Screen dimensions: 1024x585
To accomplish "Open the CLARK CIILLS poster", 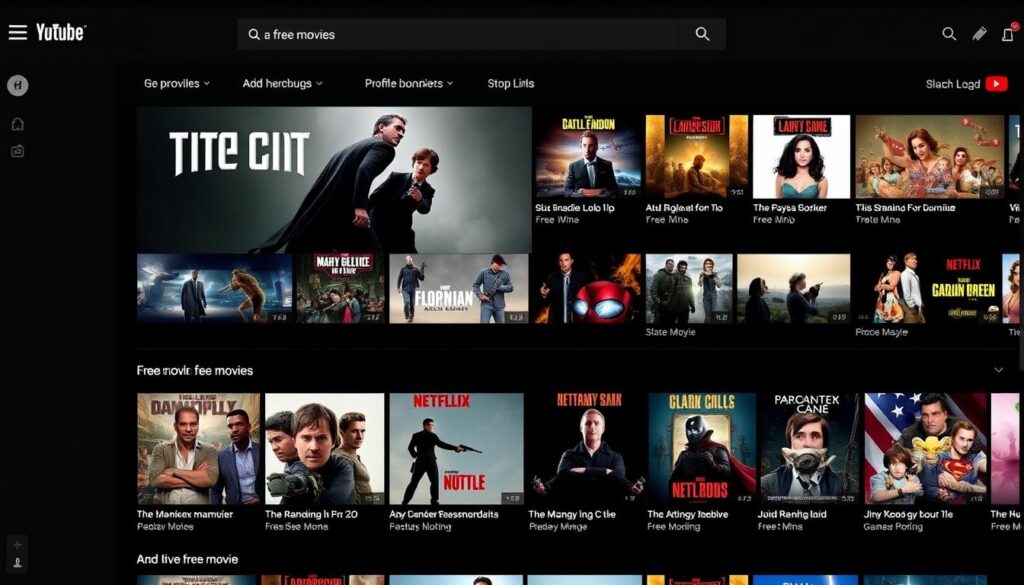I will coord(701,449).
